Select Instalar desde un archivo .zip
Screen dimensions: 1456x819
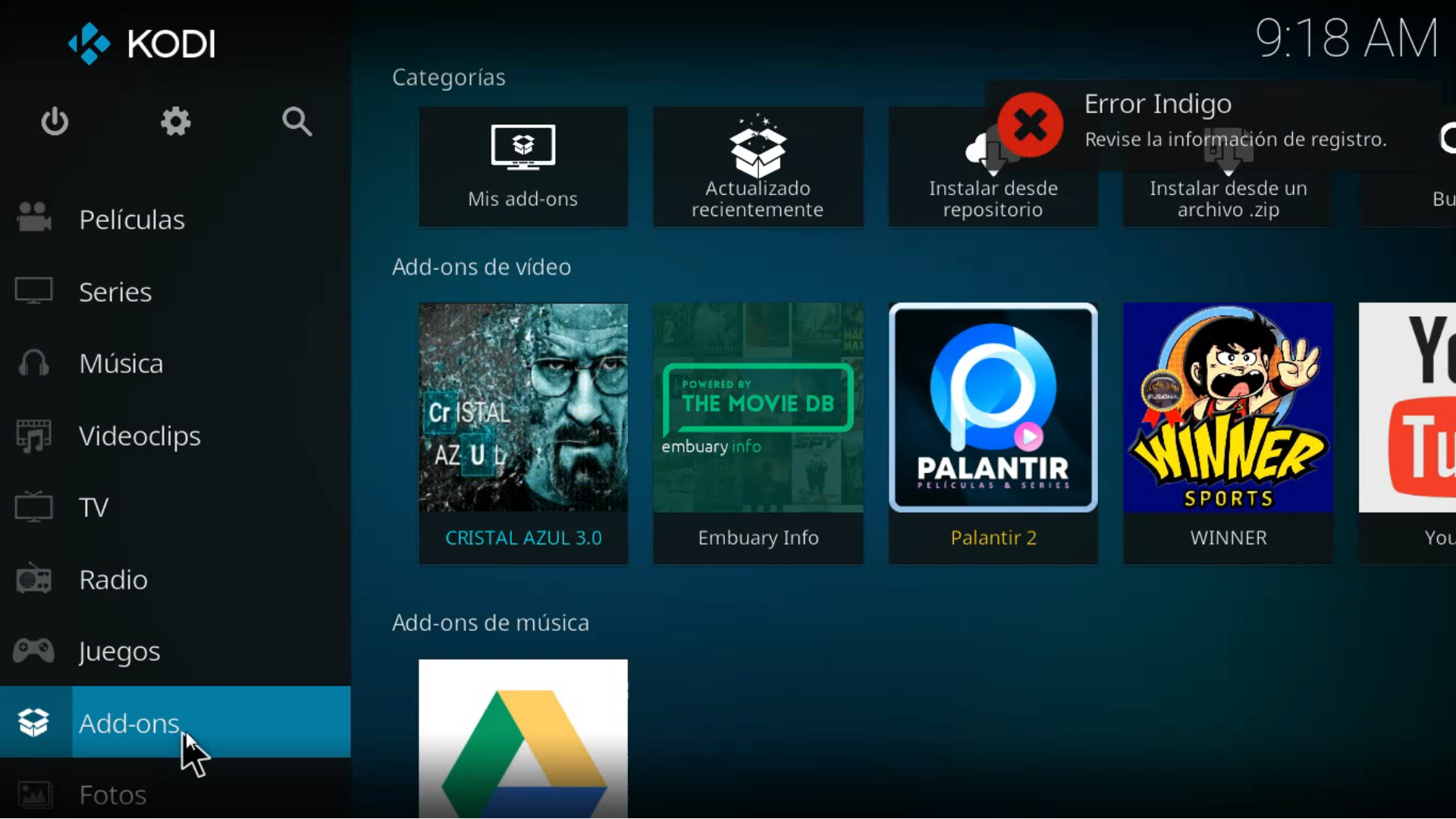[1228, 199]
